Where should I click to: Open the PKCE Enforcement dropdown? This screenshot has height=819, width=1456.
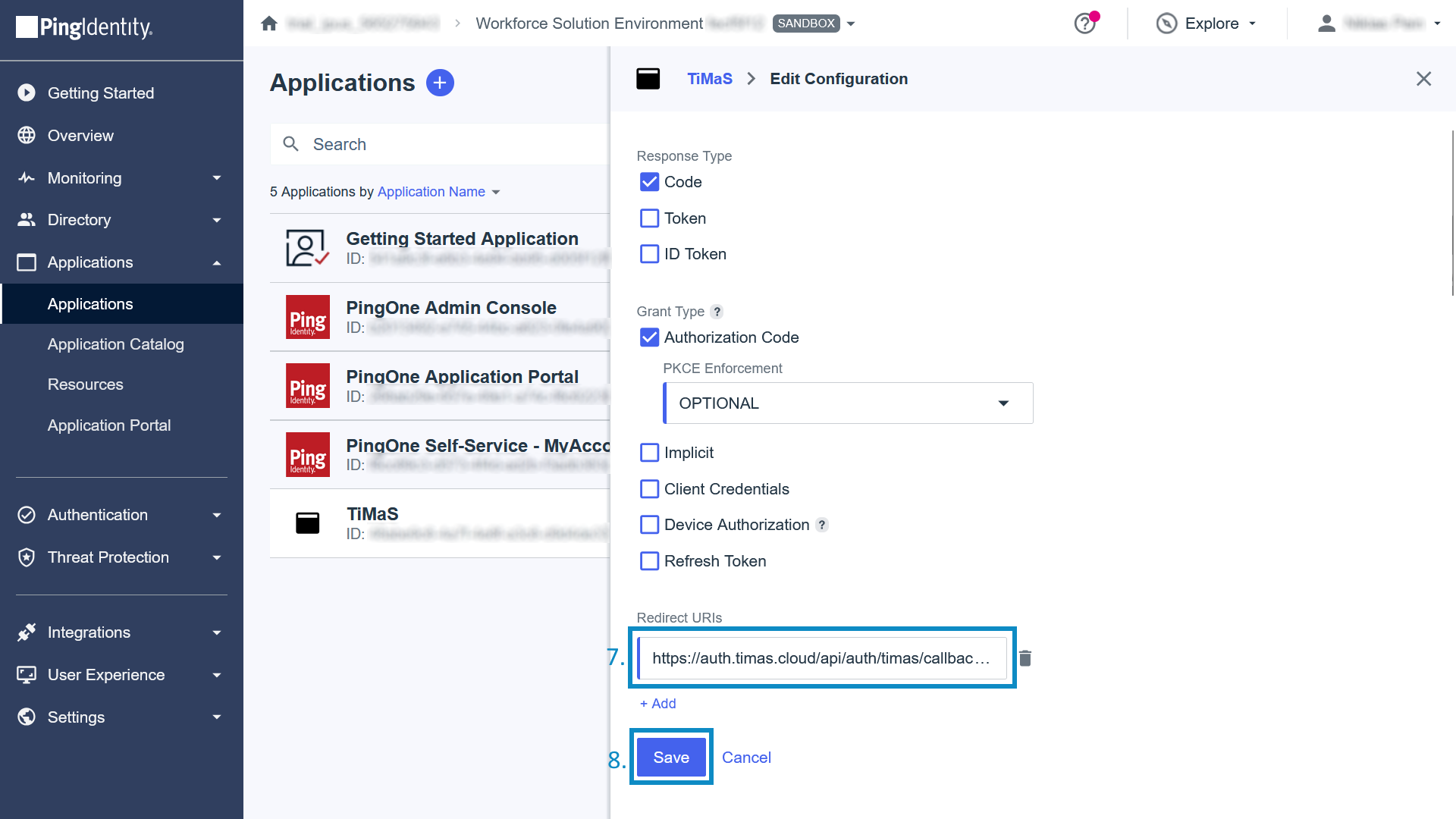click(x=848, y=403)
